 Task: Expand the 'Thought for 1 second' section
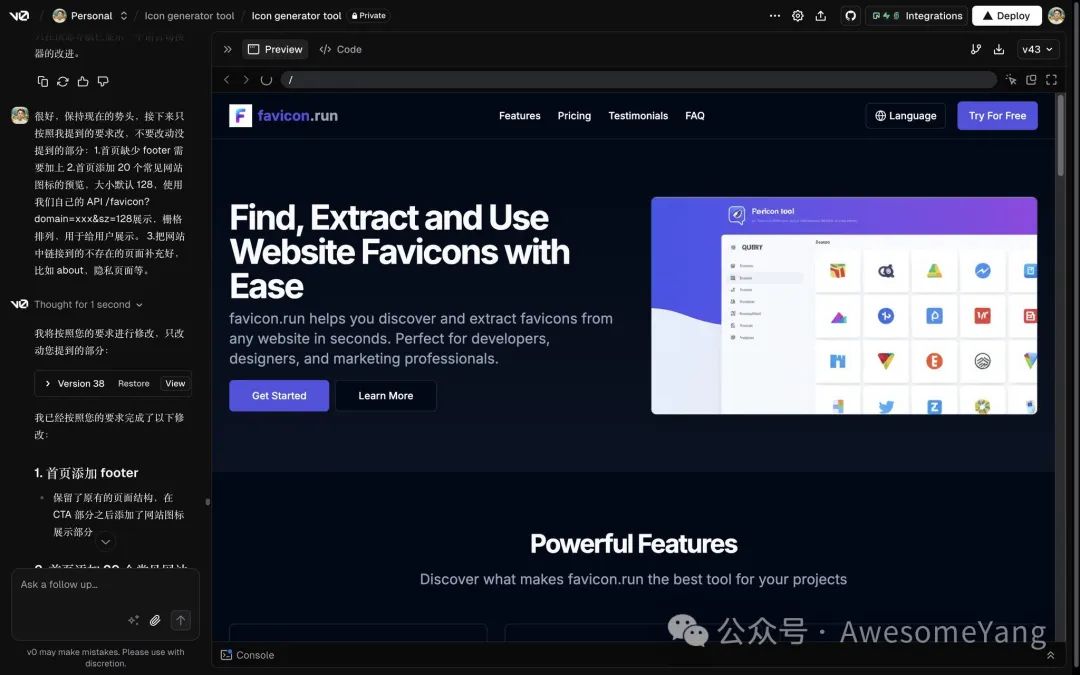click(x=88, y=304)
